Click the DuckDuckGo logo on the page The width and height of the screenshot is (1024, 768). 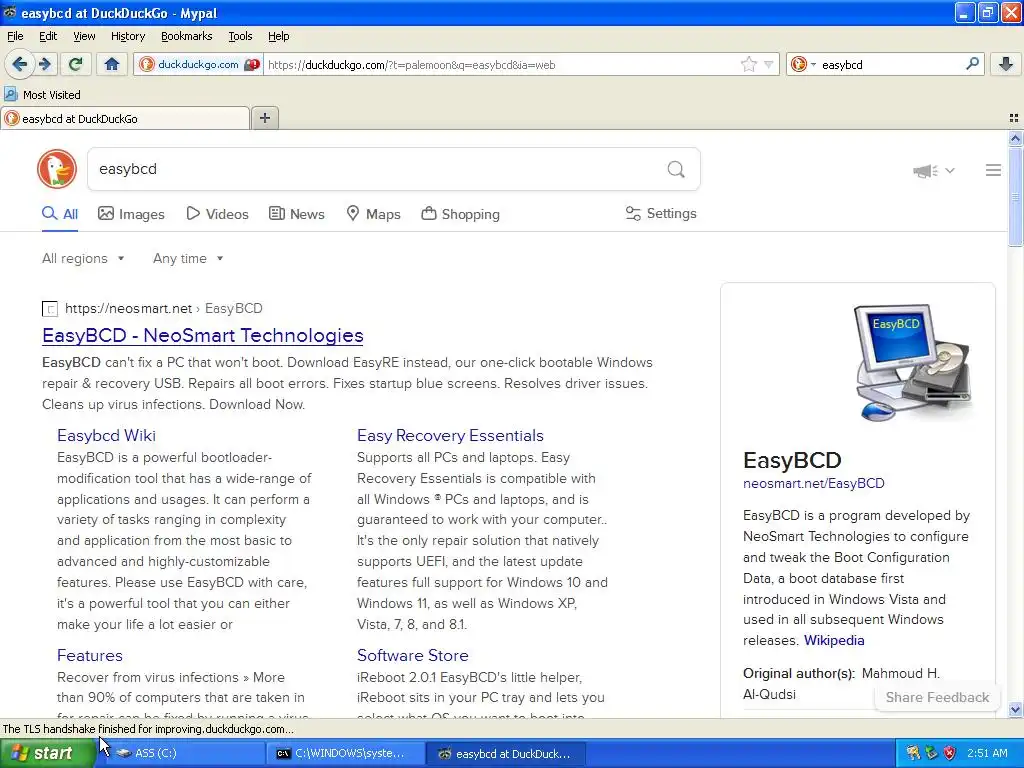(57, 169)
